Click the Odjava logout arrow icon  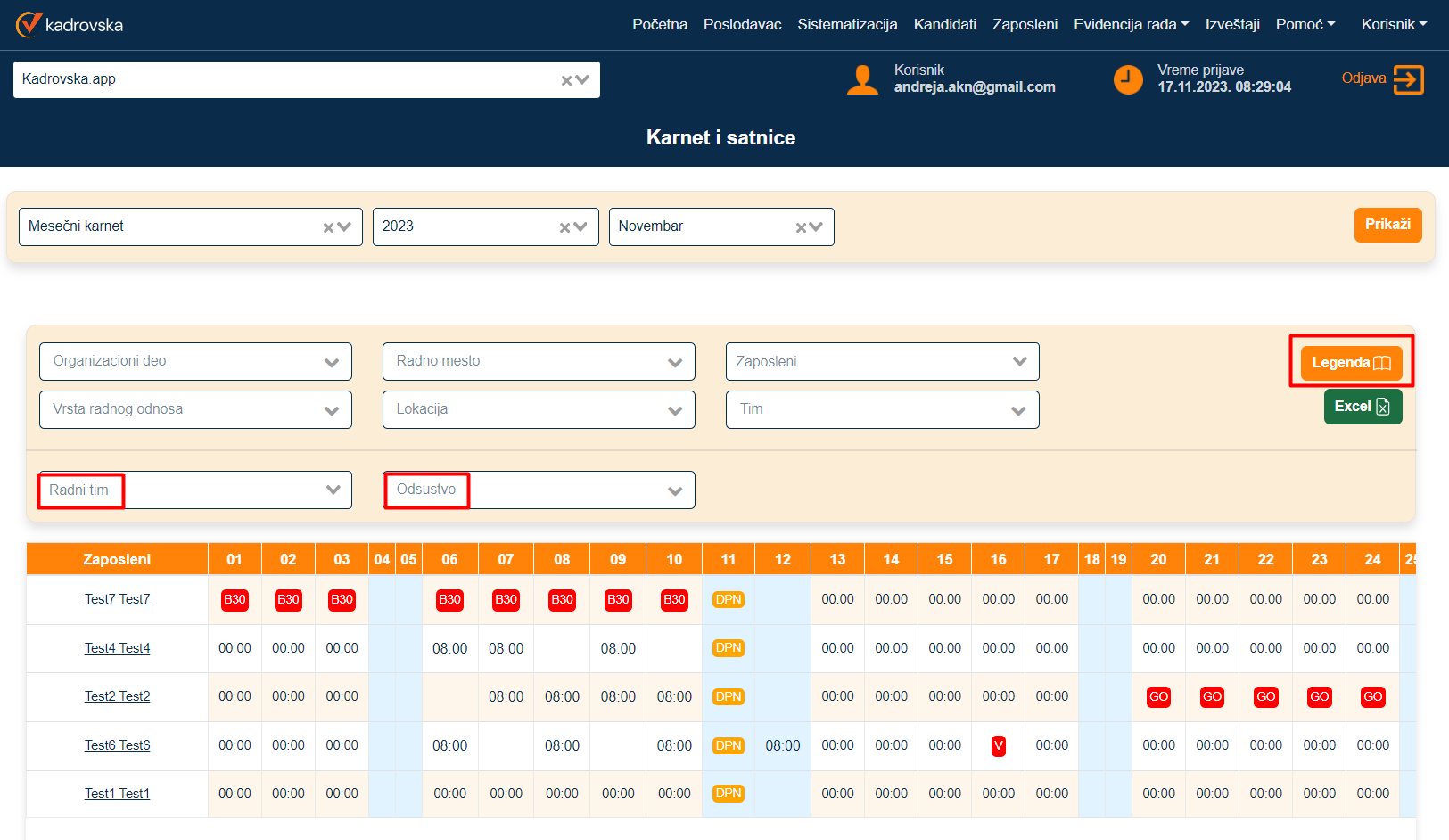[1408, 79]
